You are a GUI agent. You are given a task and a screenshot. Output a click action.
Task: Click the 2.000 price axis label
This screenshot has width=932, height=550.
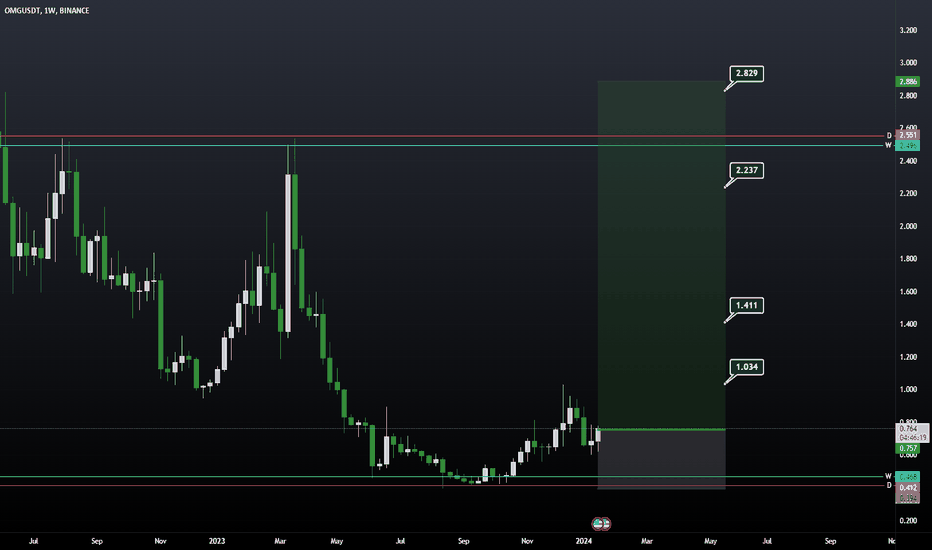click(x=908, y=227)
